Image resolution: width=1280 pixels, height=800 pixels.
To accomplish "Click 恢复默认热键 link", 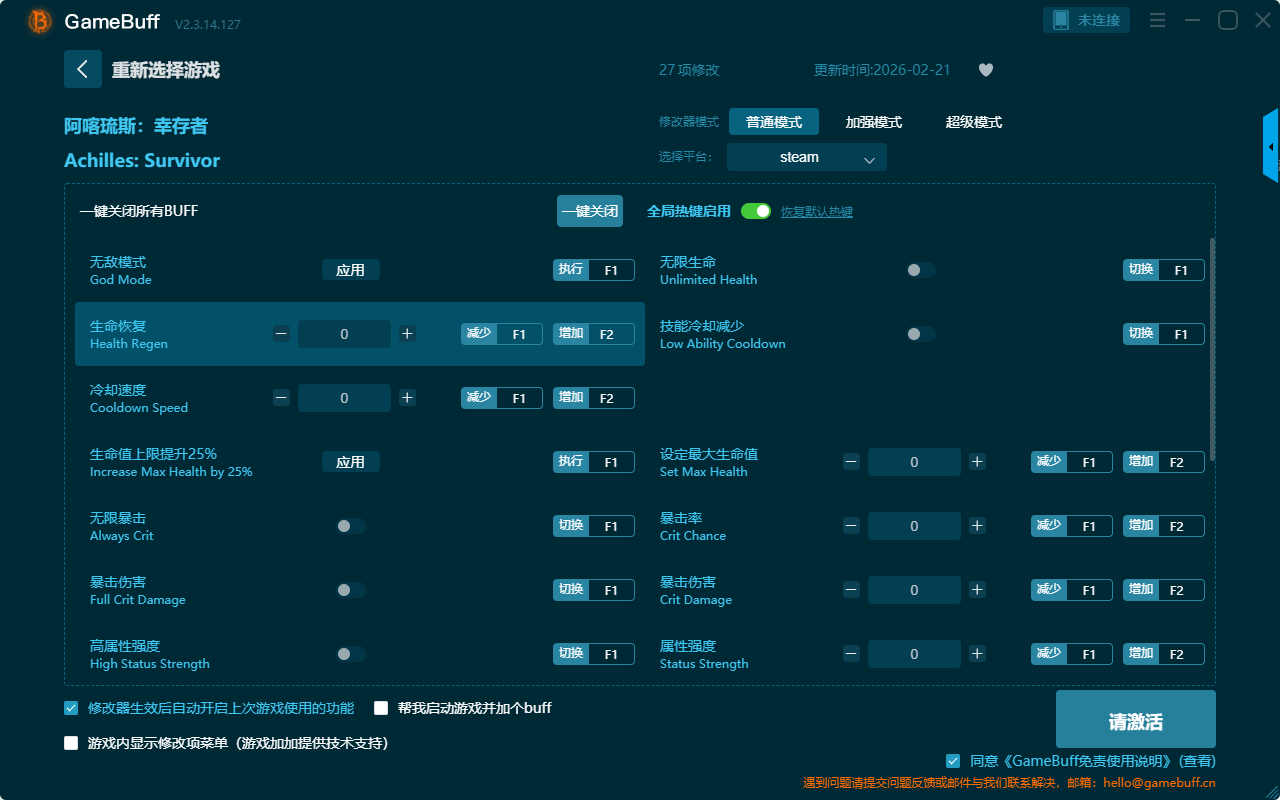I will (816, 212).
